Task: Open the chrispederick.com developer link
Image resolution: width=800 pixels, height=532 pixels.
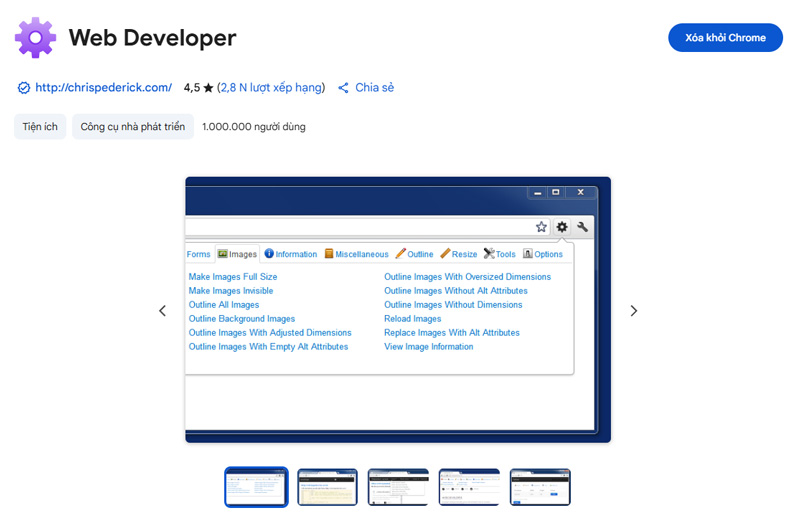Action: 104,87
